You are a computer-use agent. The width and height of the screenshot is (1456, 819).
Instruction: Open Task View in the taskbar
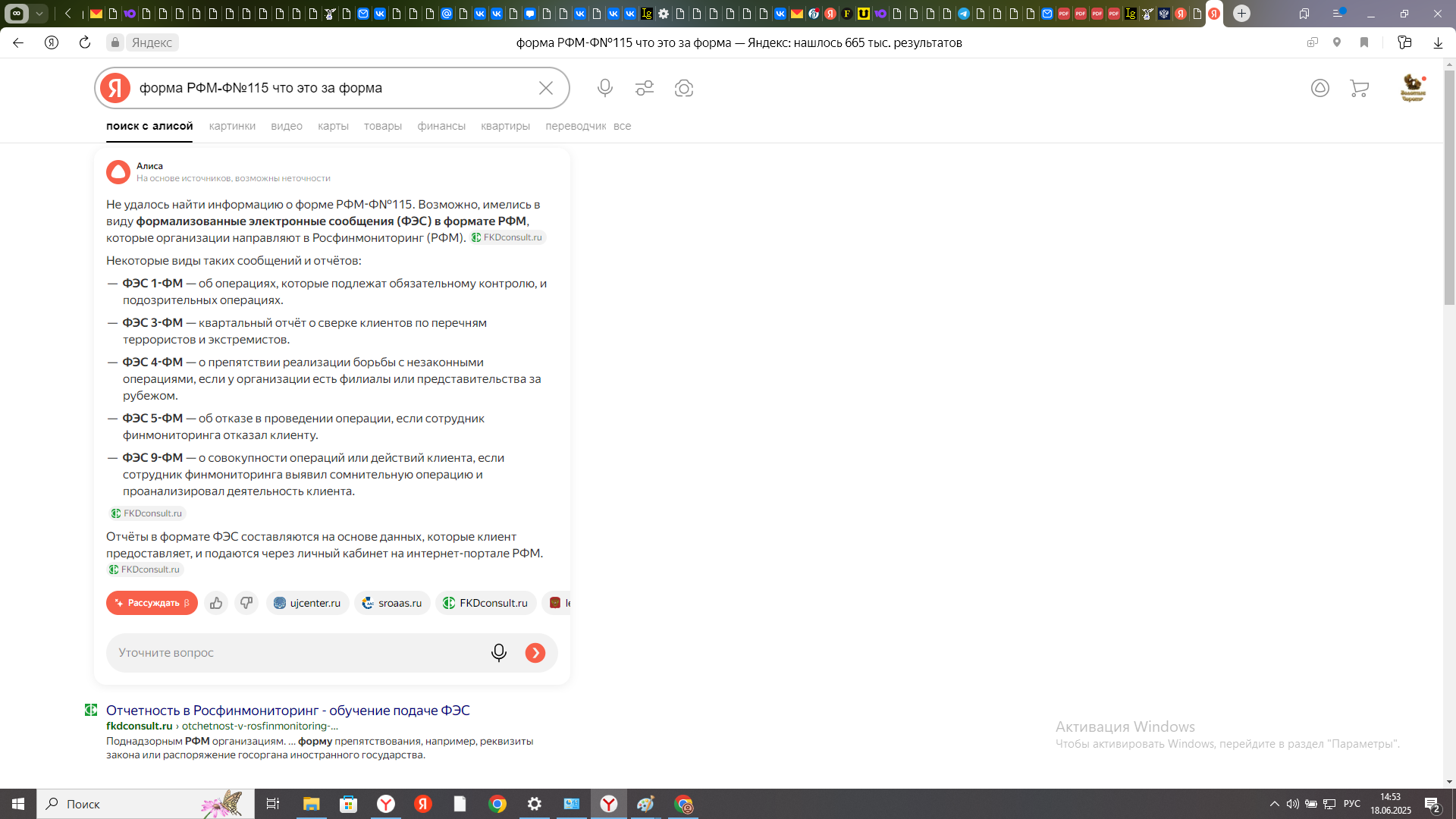click(x=273, y=804)
